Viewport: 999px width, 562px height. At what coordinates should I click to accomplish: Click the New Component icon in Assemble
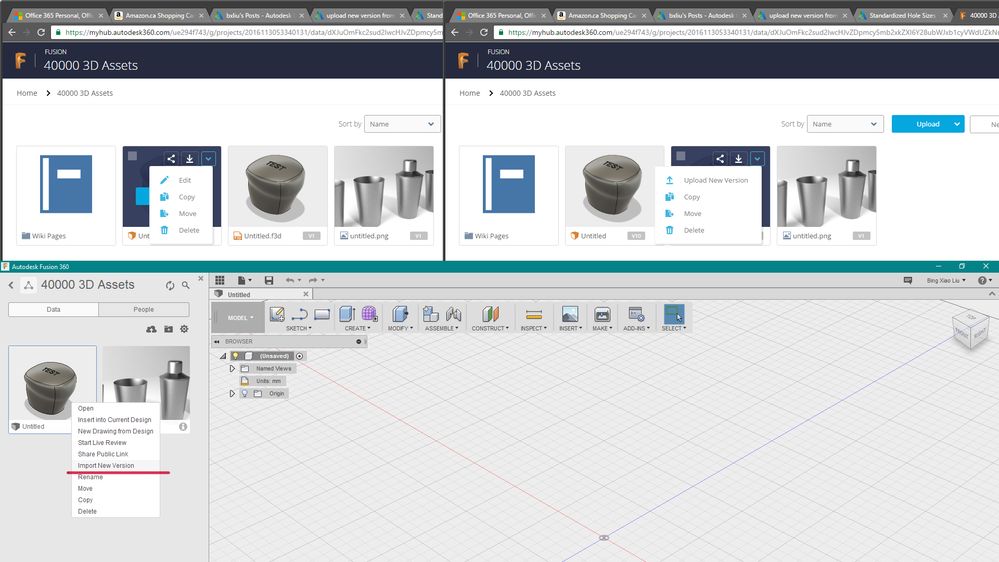click(x=431, y=314)
